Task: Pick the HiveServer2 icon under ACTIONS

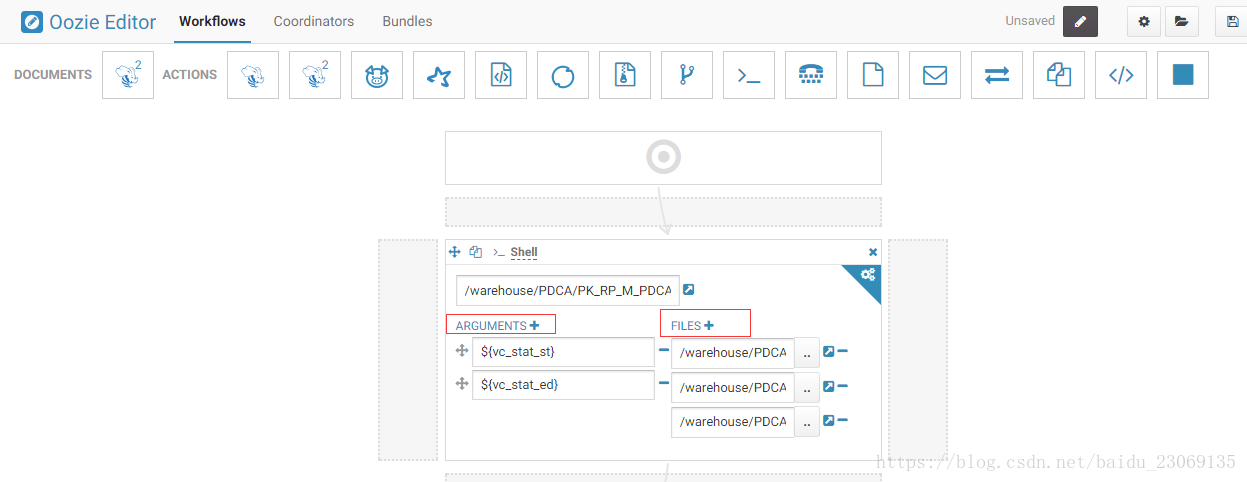Action: click(315, 74)
